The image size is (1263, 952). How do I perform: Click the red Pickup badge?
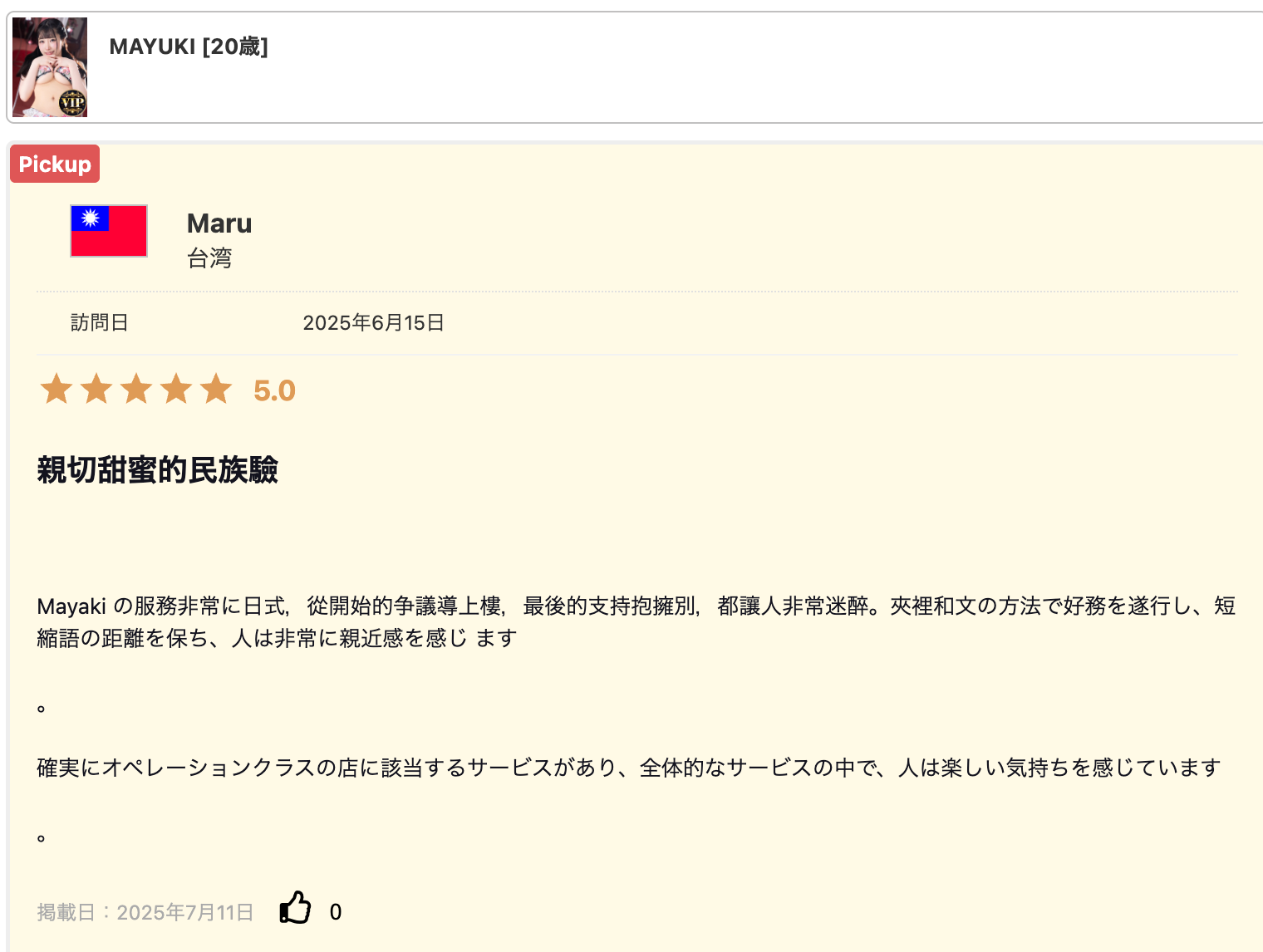(55, 164)
